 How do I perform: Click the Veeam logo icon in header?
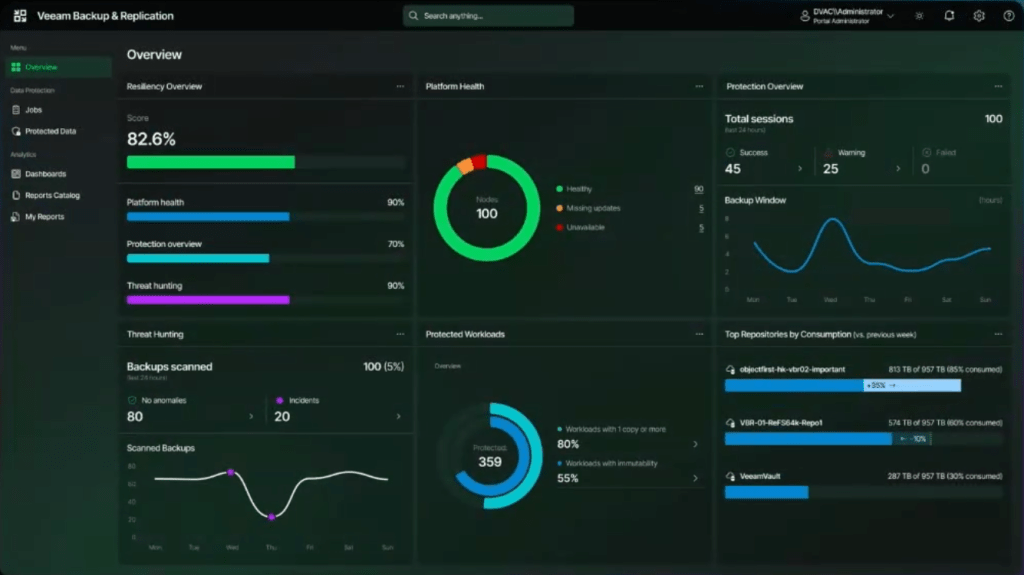[20, 16]
